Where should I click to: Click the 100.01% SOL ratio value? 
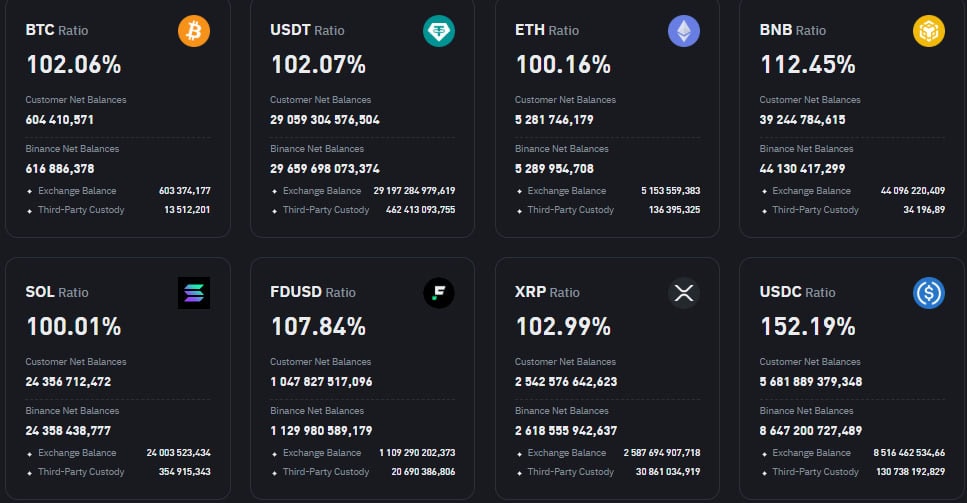click(73, 327)
